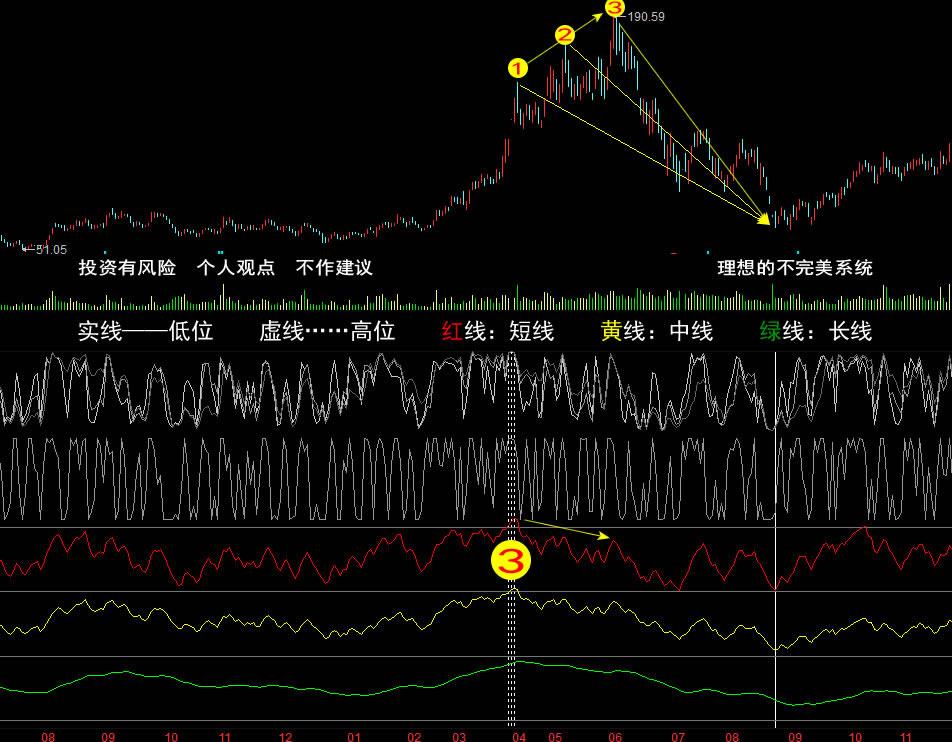Screen dimensions: 952x742
Task: Select month 07 on the time axis
Action: coord(678,737)
